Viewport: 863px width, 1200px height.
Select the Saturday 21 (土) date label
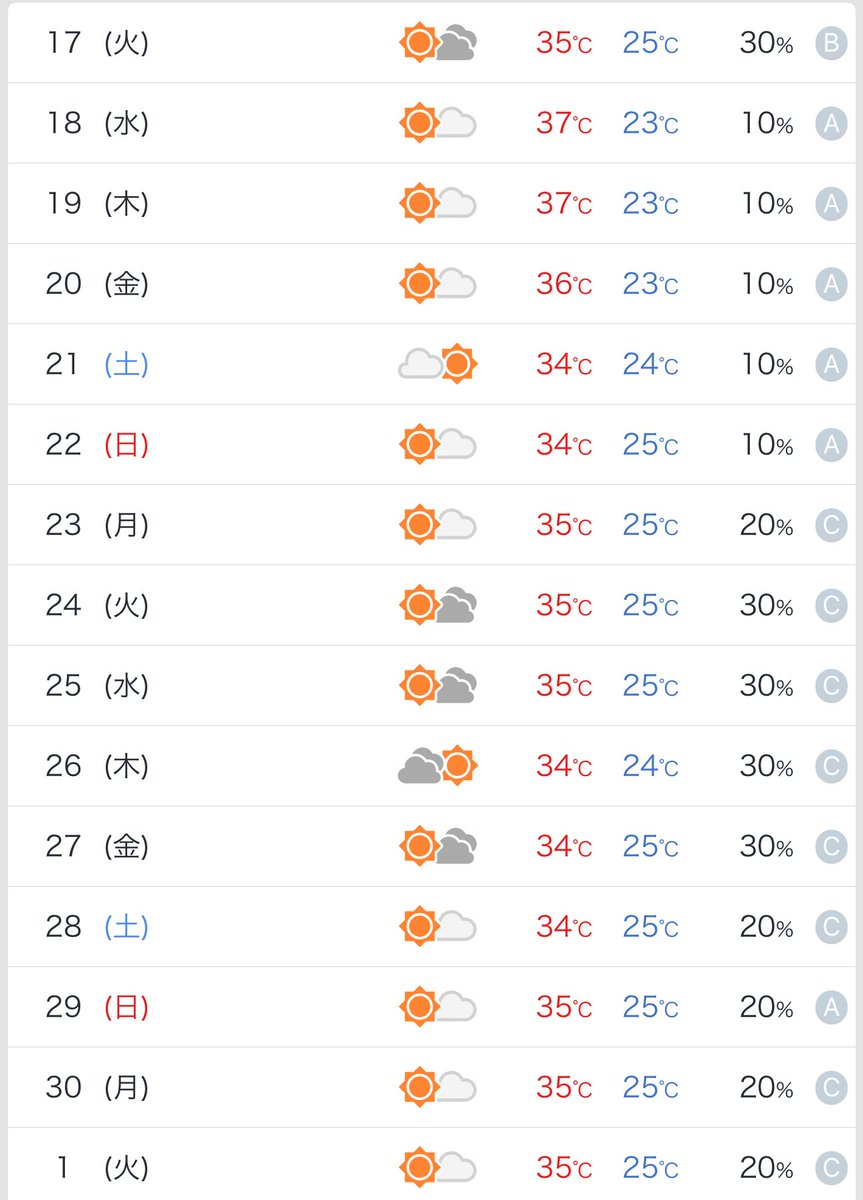tap(97, 364)
